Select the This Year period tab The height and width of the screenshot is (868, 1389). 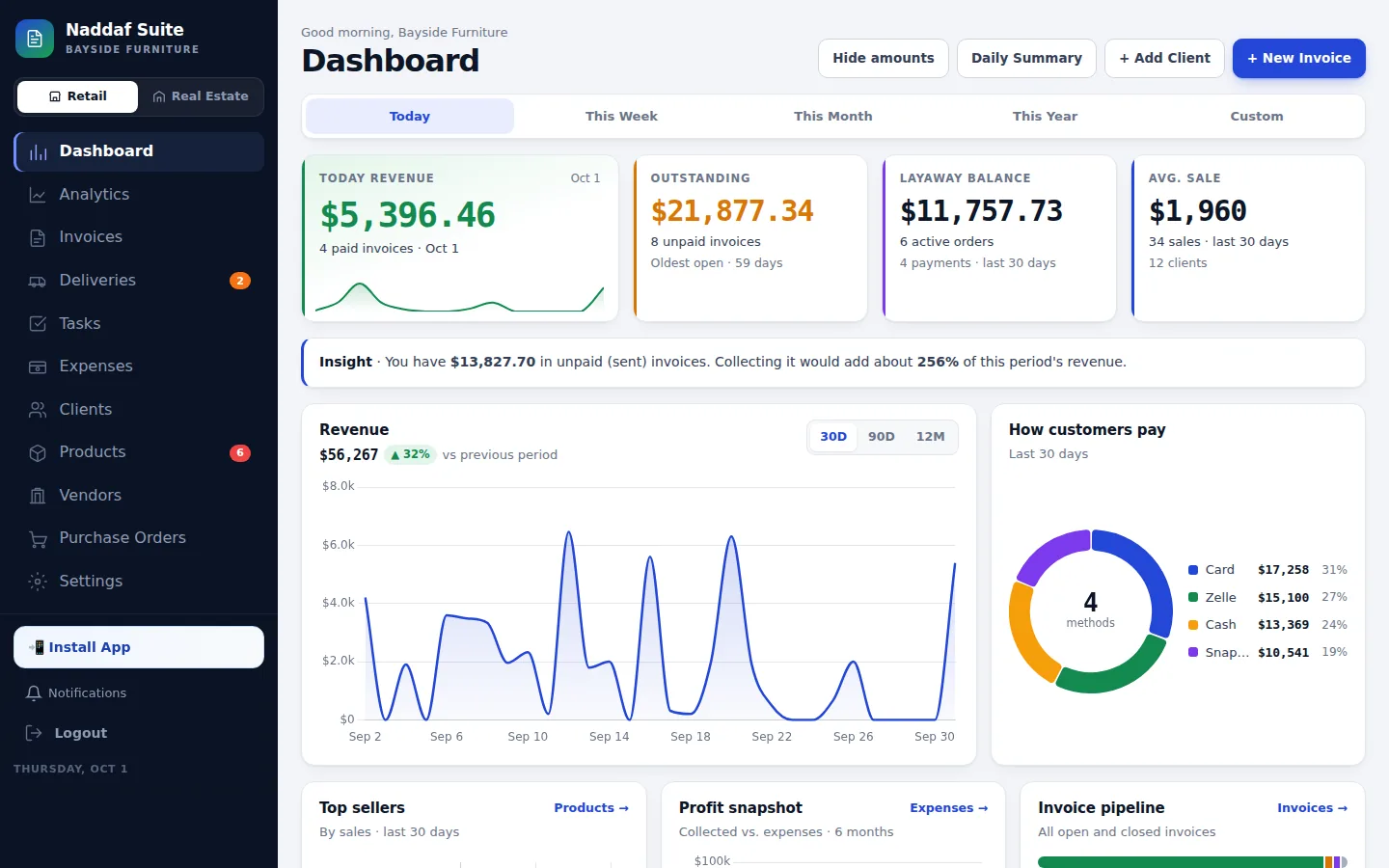click(x=1045, y=116)
